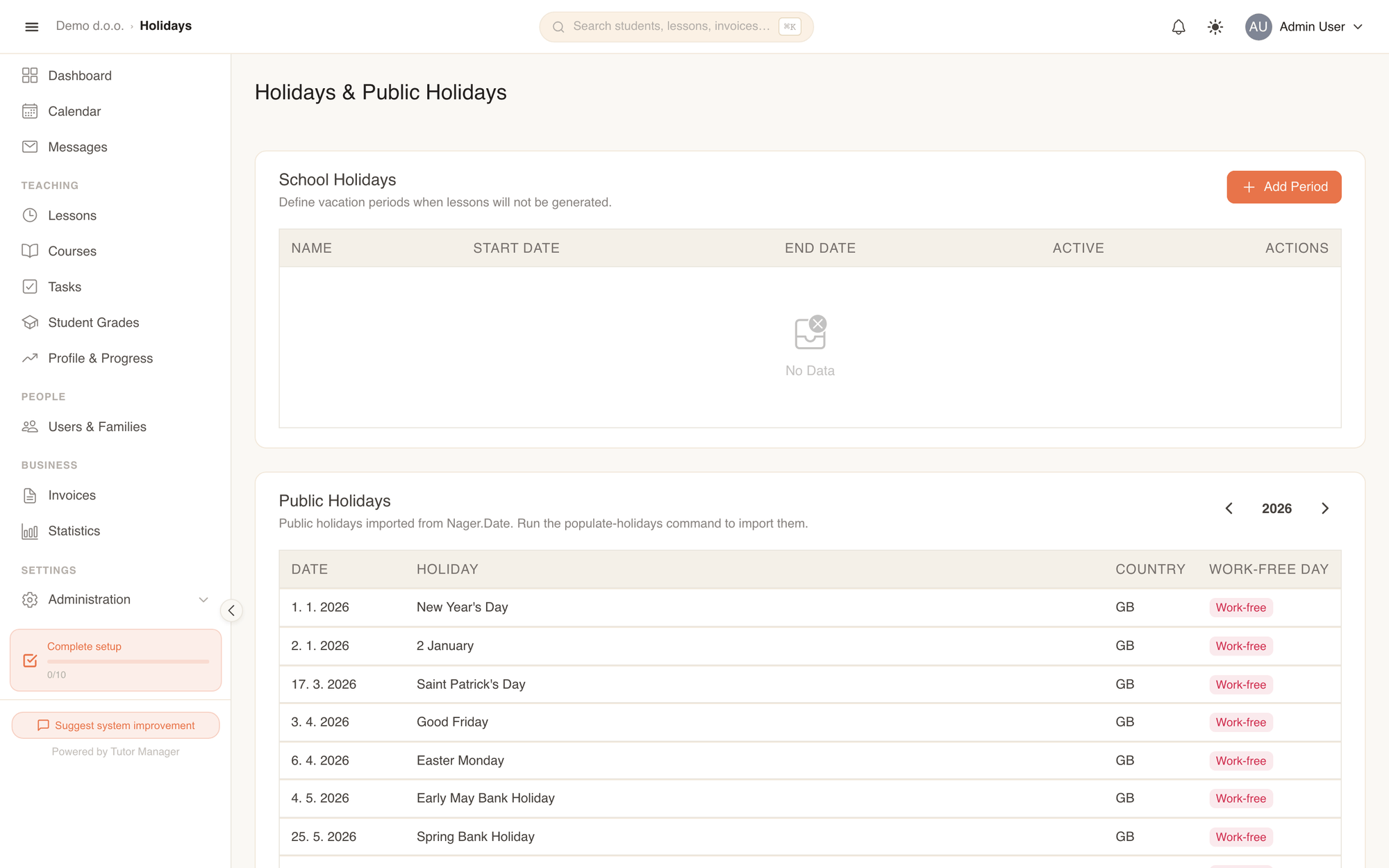
Task: Click the Invoices document icon
Action: click(x=30, y=495)
